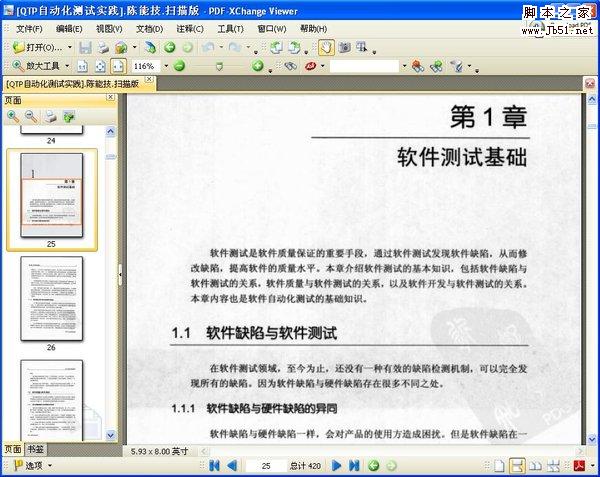This screenshot has height=477, width=600.
Task: Set Fit Page view
Action: point(100,66)
